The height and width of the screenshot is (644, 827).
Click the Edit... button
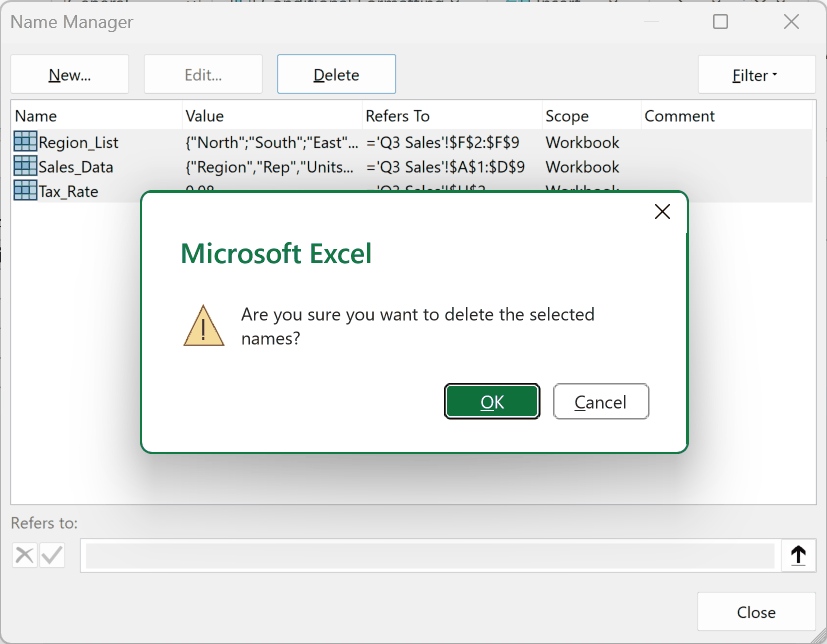click(x=203, y=74)
